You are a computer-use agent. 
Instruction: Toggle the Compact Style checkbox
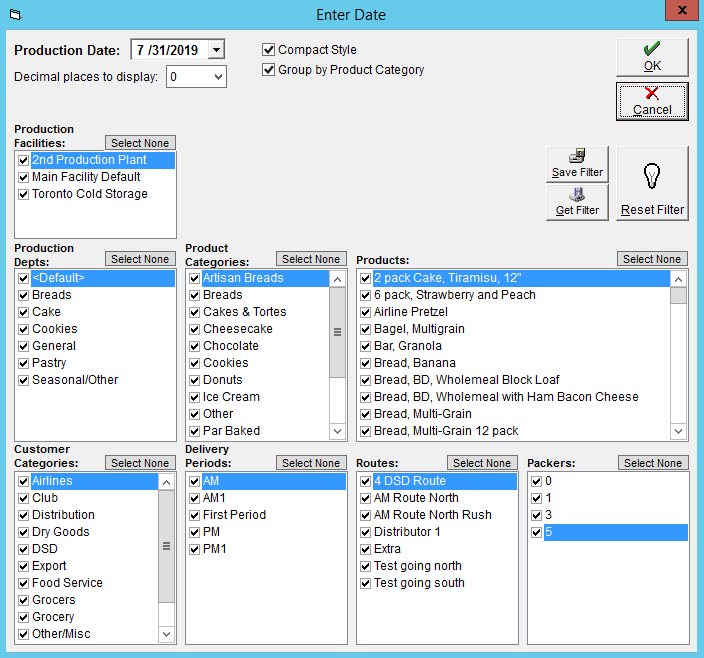pyautogui.click(x=268, y=49)
